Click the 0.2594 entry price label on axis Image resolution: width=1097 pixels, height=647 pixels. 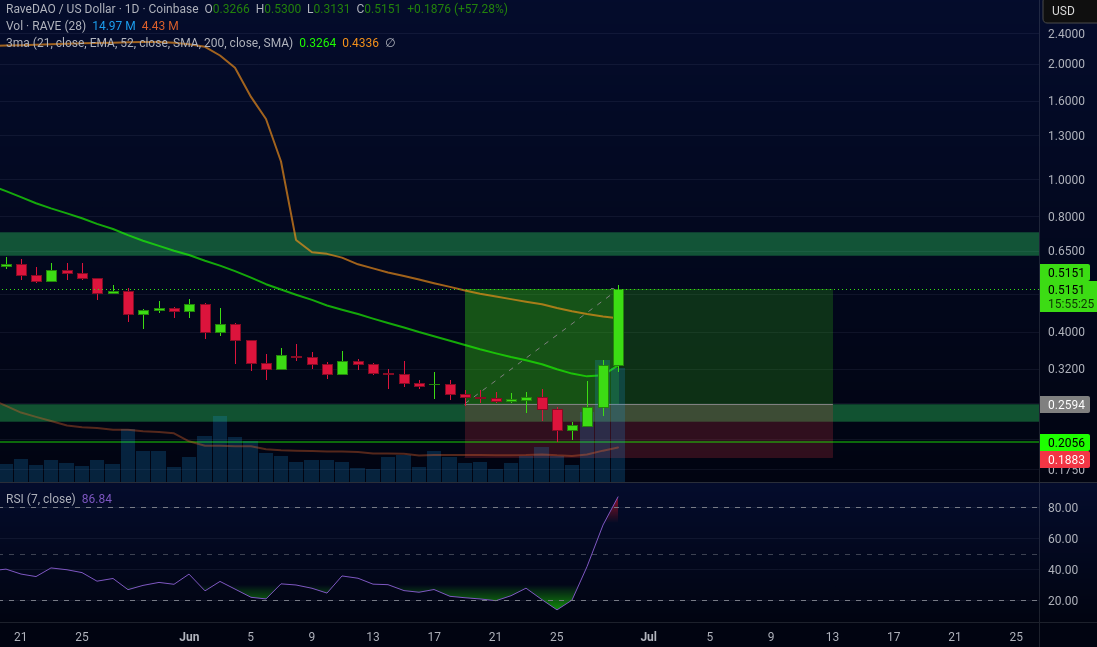pos(1066,405)
